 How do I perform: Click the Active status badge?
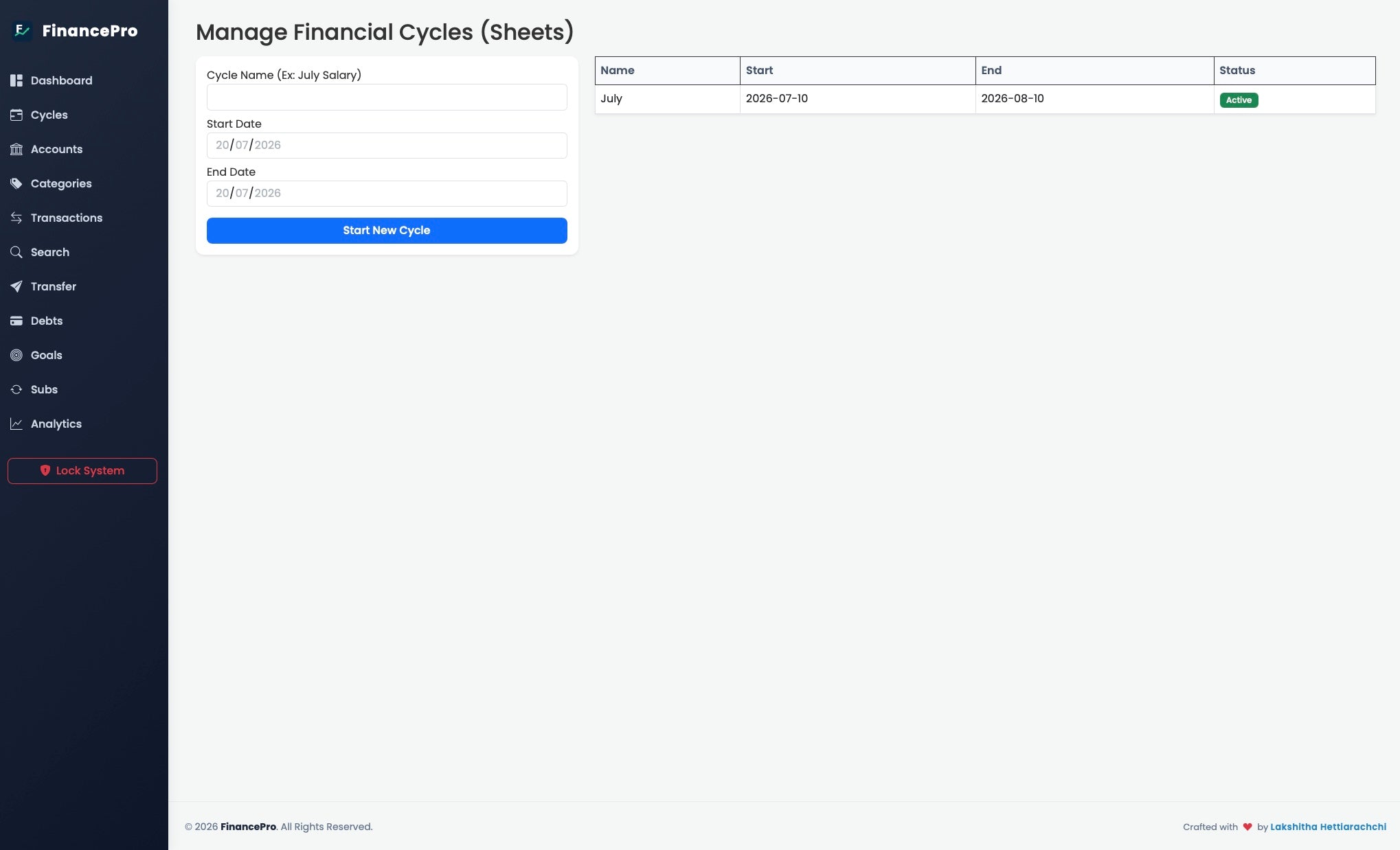click(x=1239, y=100)
